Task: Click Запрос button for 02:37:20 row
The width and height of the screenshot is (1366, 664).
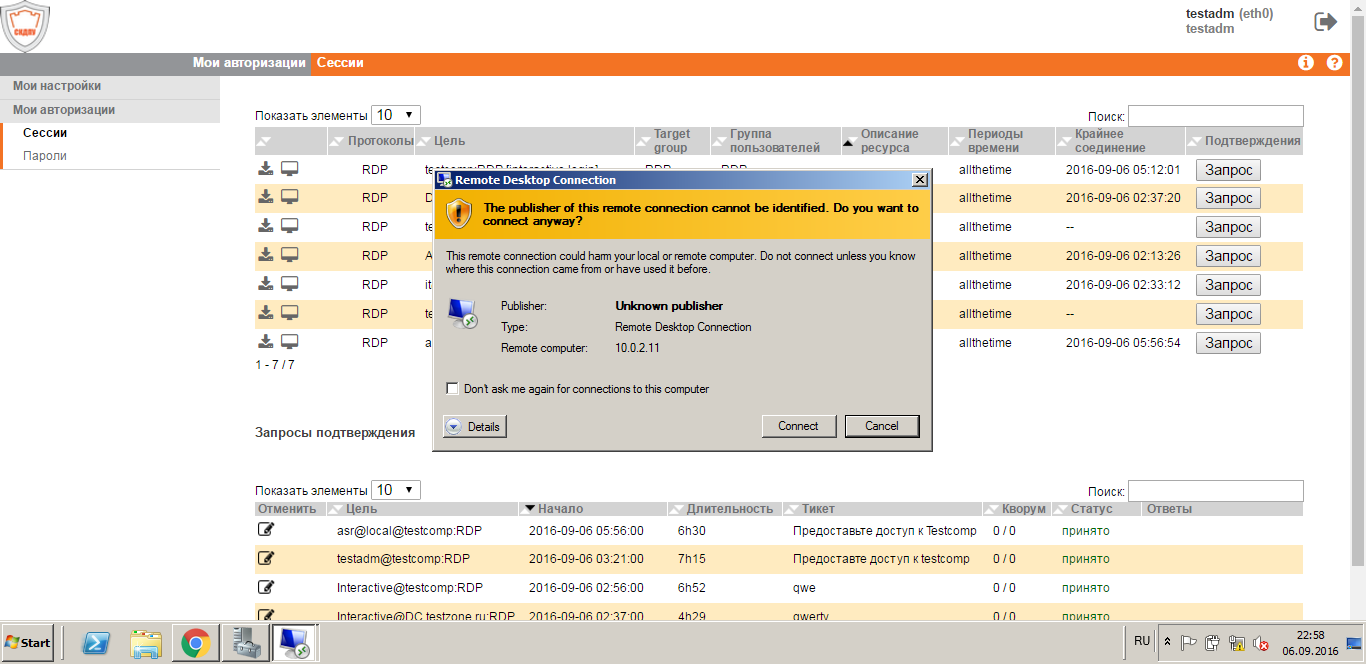Action: (x=1228, y=199)
